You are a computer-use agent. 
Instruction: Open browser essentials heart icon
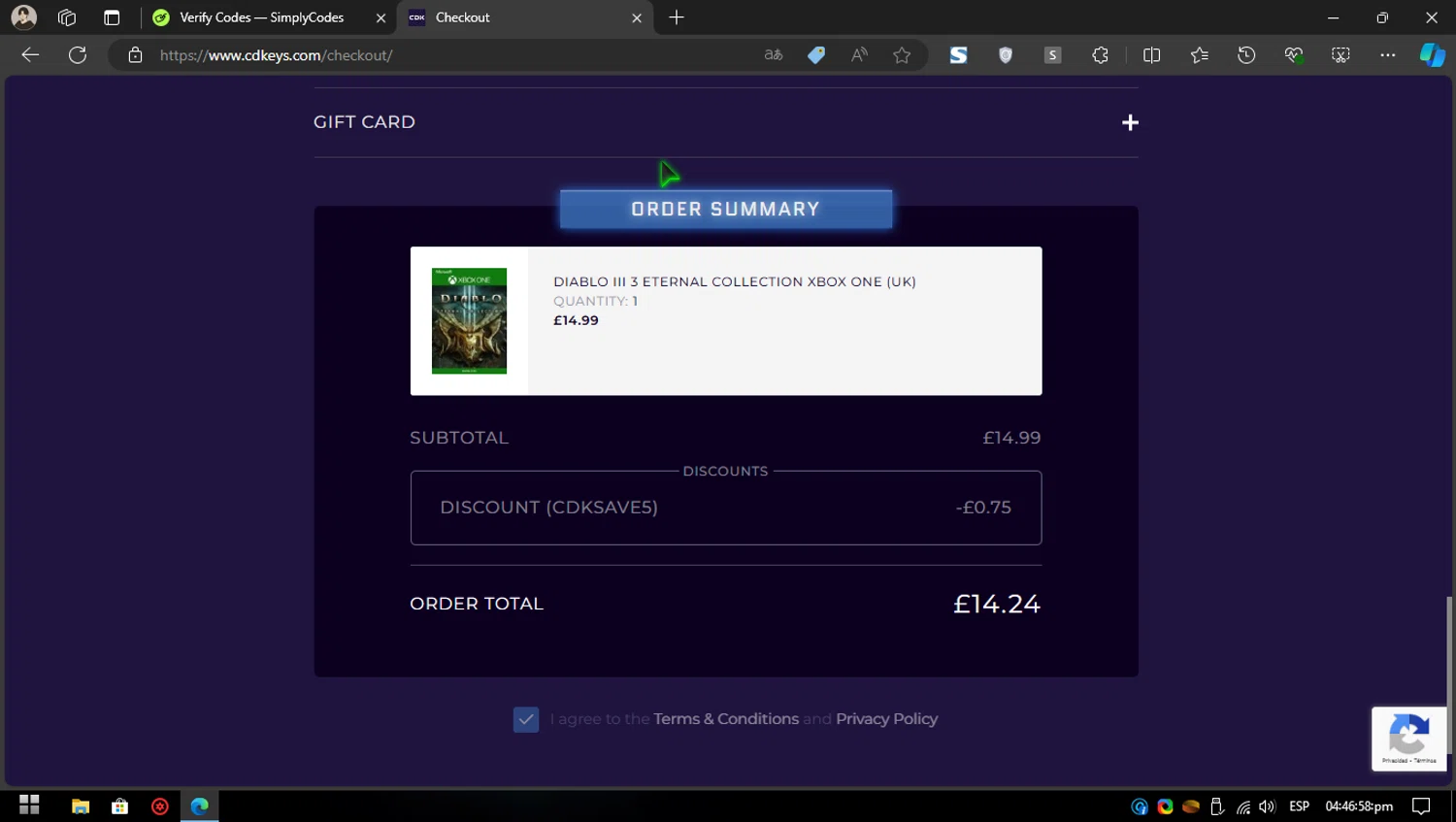tap(1294, 55)
